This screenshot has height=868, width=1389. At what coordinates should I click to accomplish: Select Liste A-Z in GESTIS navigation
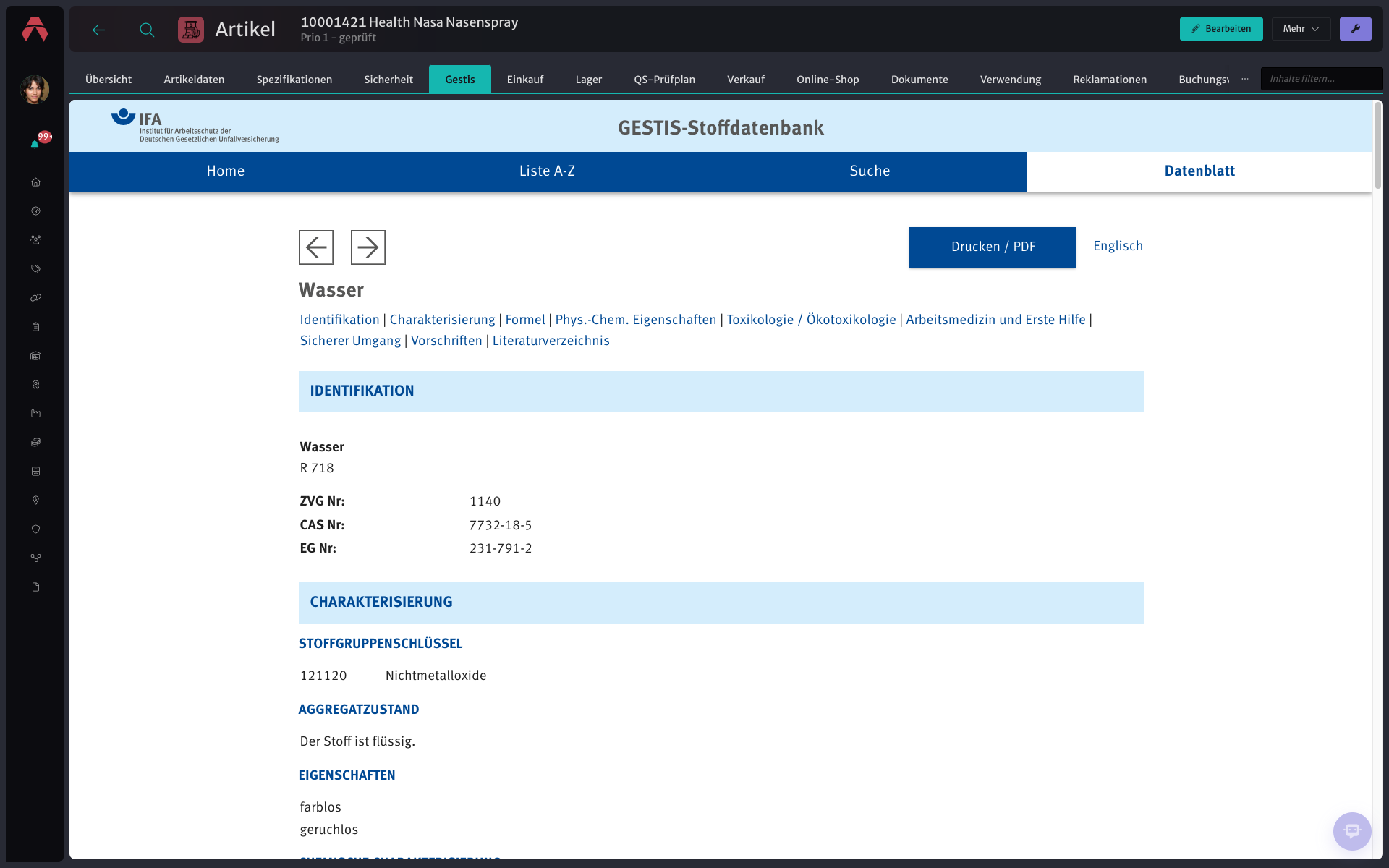pos(547,171)
